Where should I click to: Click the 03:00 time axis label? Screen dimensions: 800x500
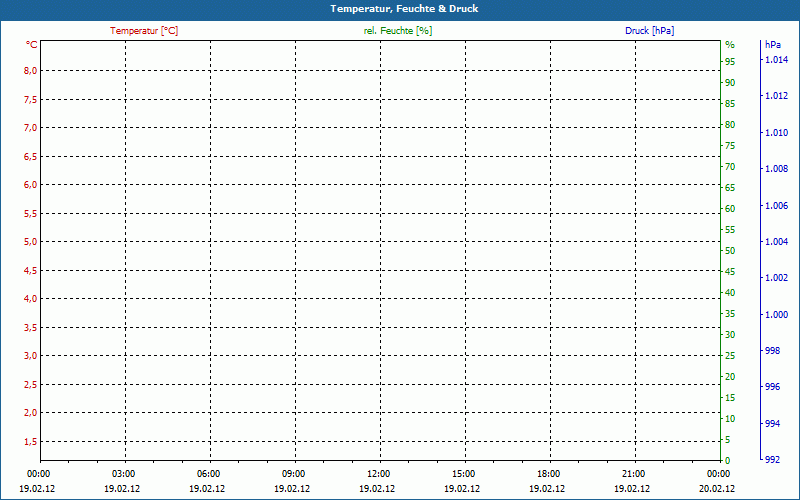123,474
